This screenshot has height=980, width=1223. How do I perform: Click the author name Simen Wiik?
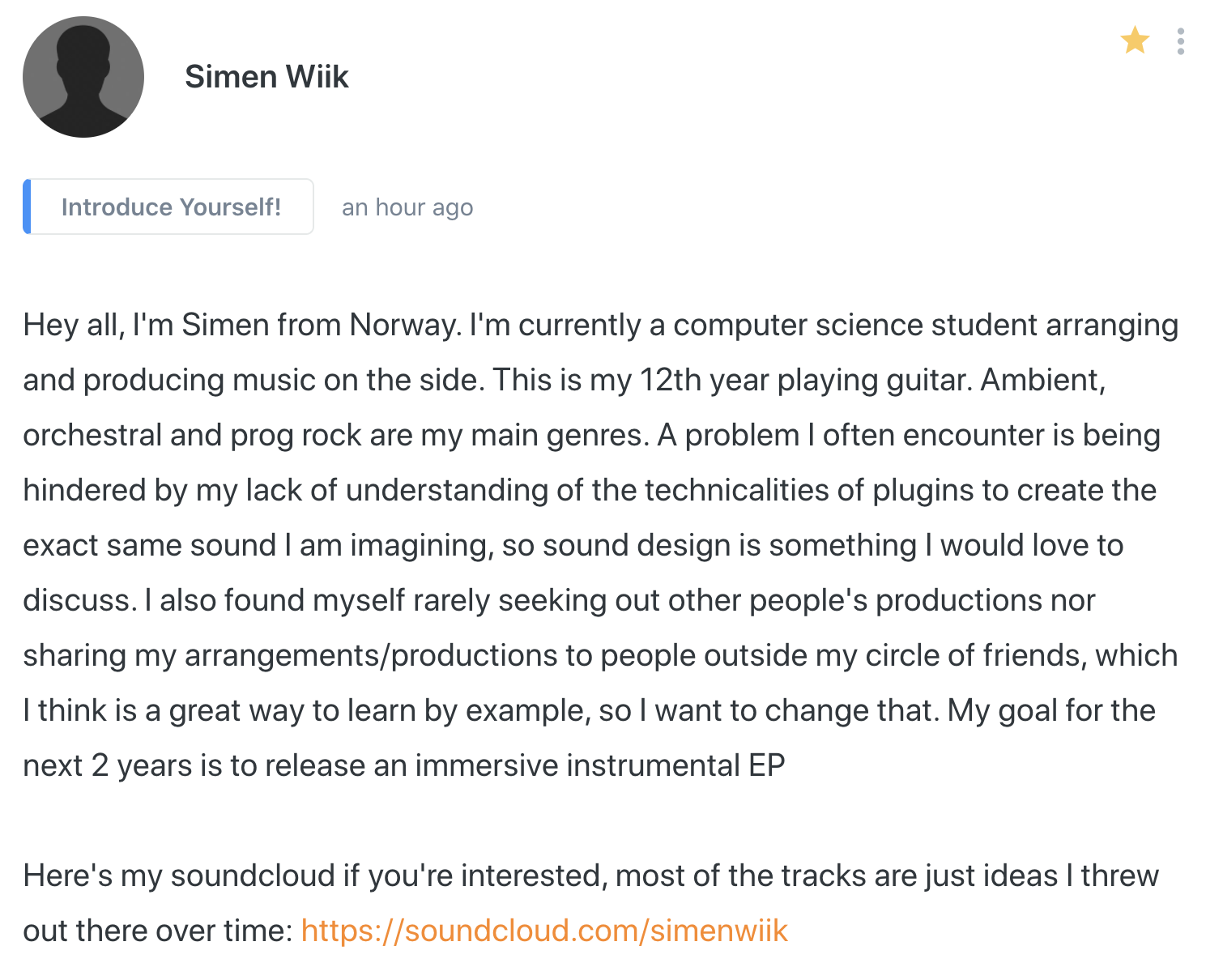tap(266, 77)
